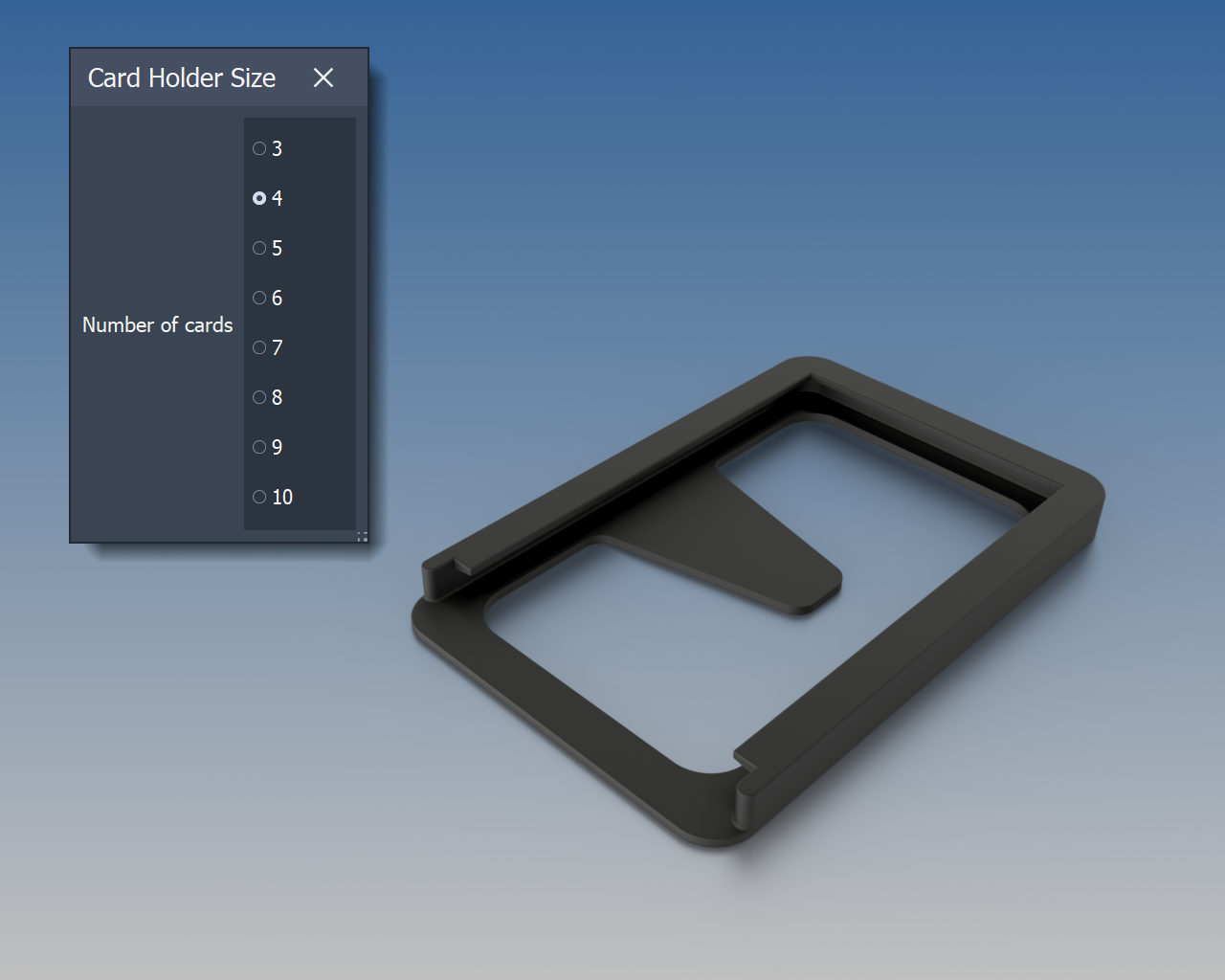Choose the 4 cards radio button
The image size is (1225, 980).
259,198
